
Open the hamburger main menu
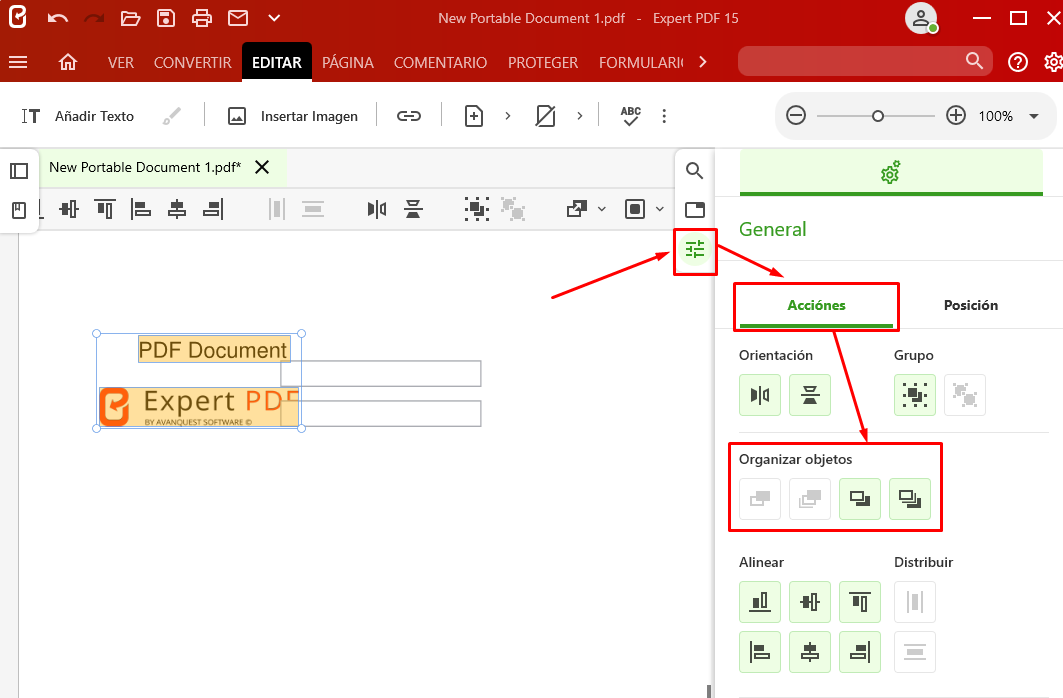point(18,62)
